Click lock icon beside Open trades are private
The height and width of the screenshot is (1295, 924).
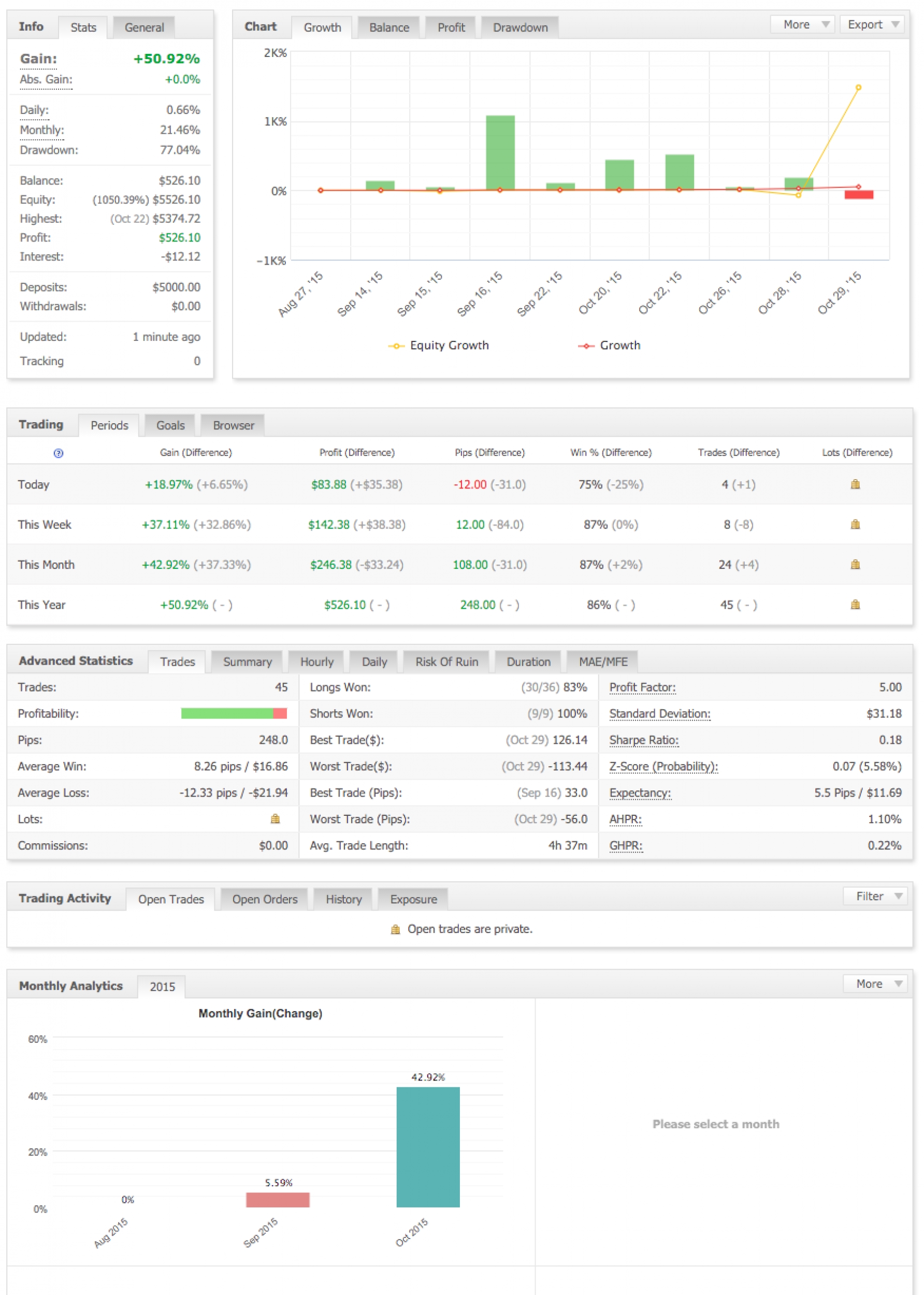tap(395, 929)
